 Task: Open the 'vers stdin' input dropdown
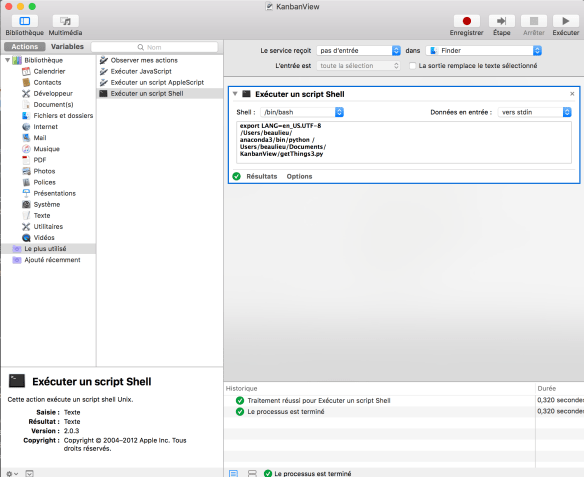534,112
